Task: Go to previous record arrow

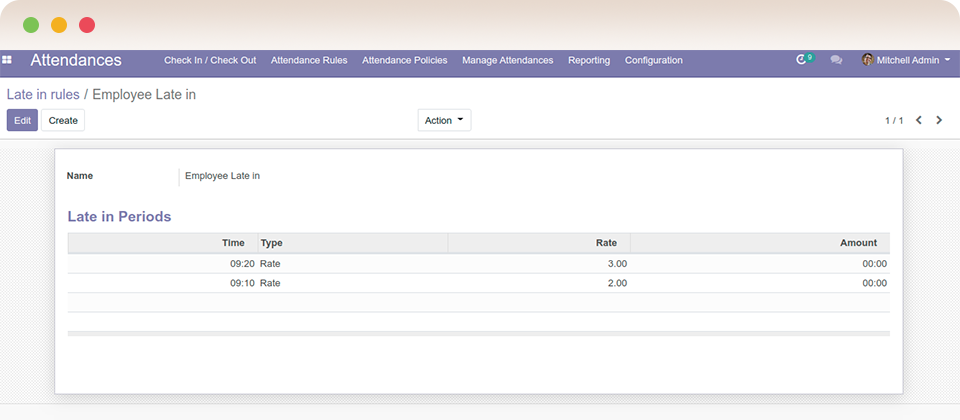Action: tap(918, 120)
